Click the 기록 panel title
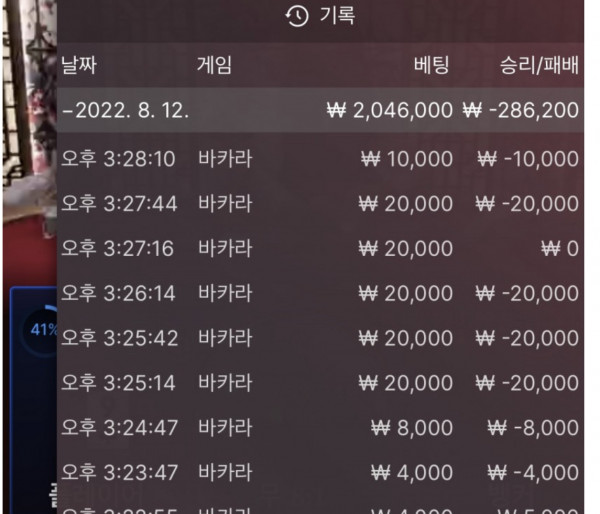Screen dimensions: 600x514 [x=337, y=16]
